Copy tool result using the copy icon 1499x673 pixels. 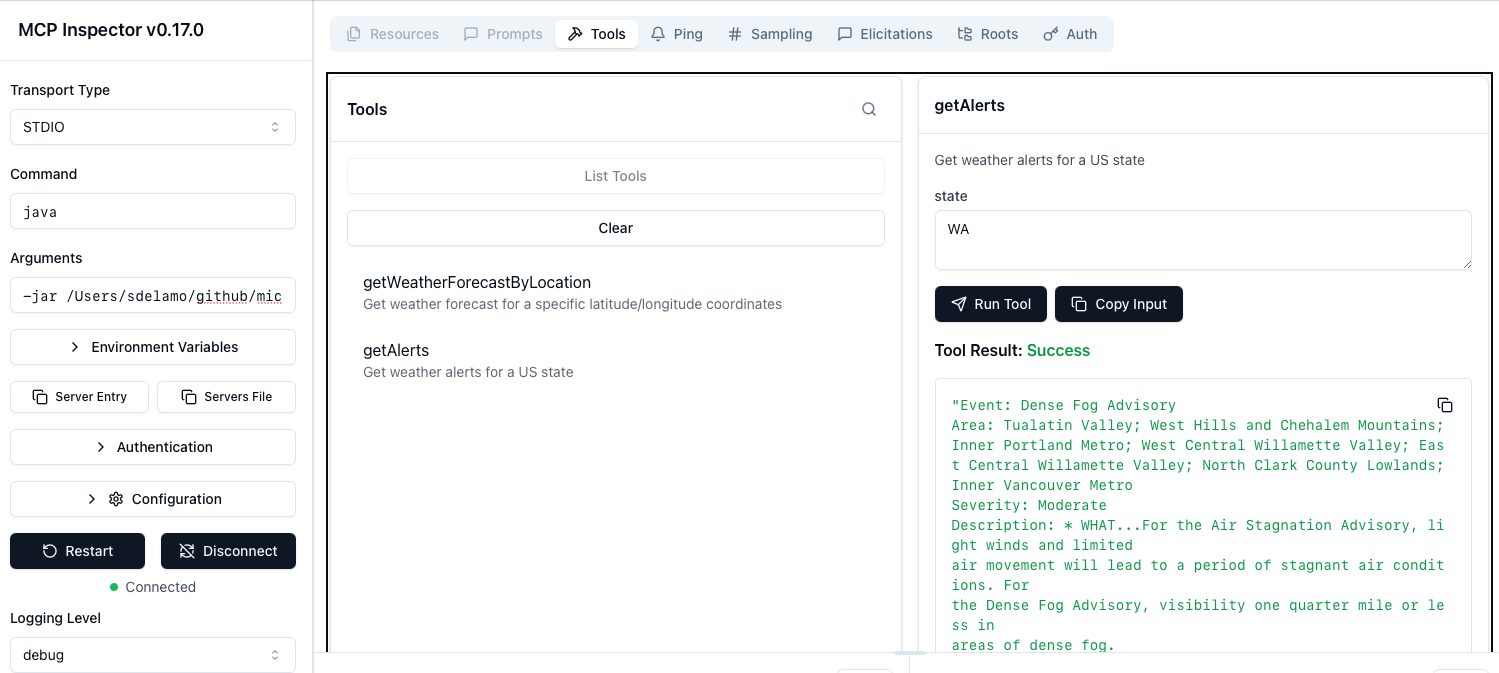(1444, 405)
